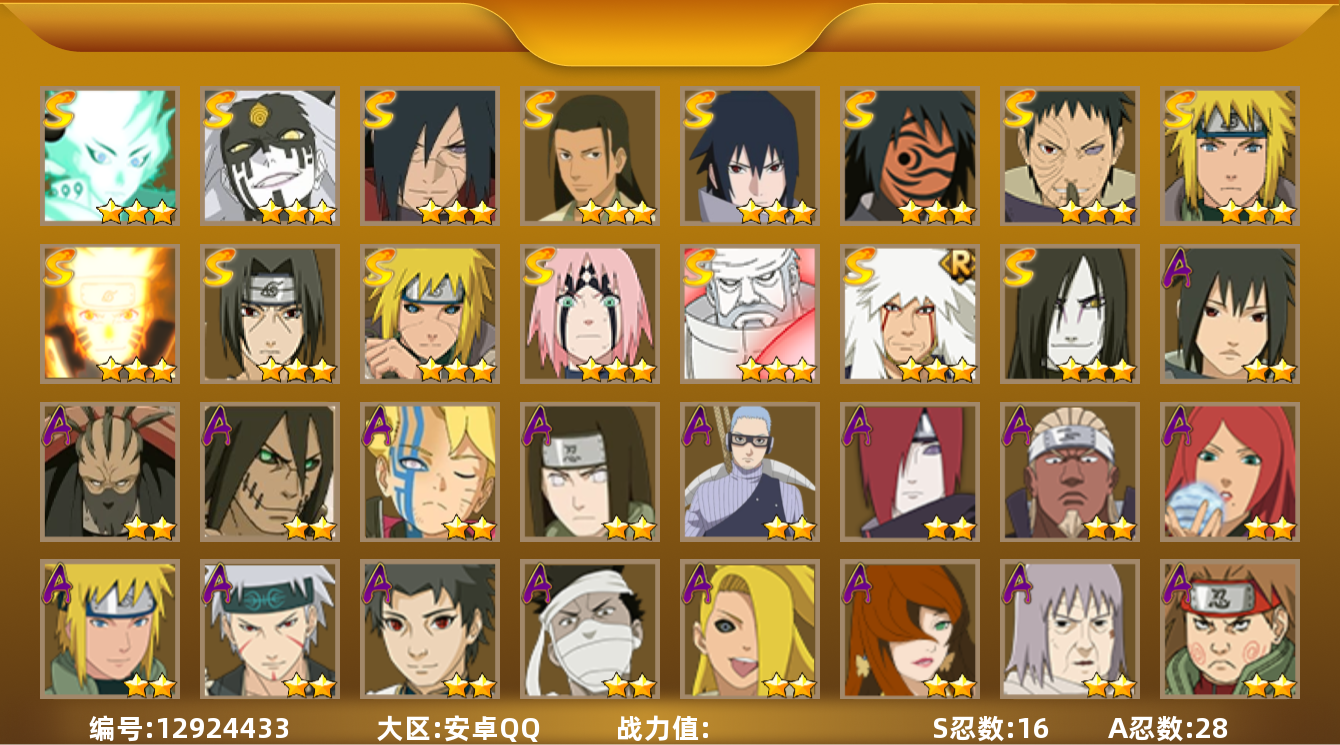Select the glowing cyan Susanoo character portrait

point(109,155)
